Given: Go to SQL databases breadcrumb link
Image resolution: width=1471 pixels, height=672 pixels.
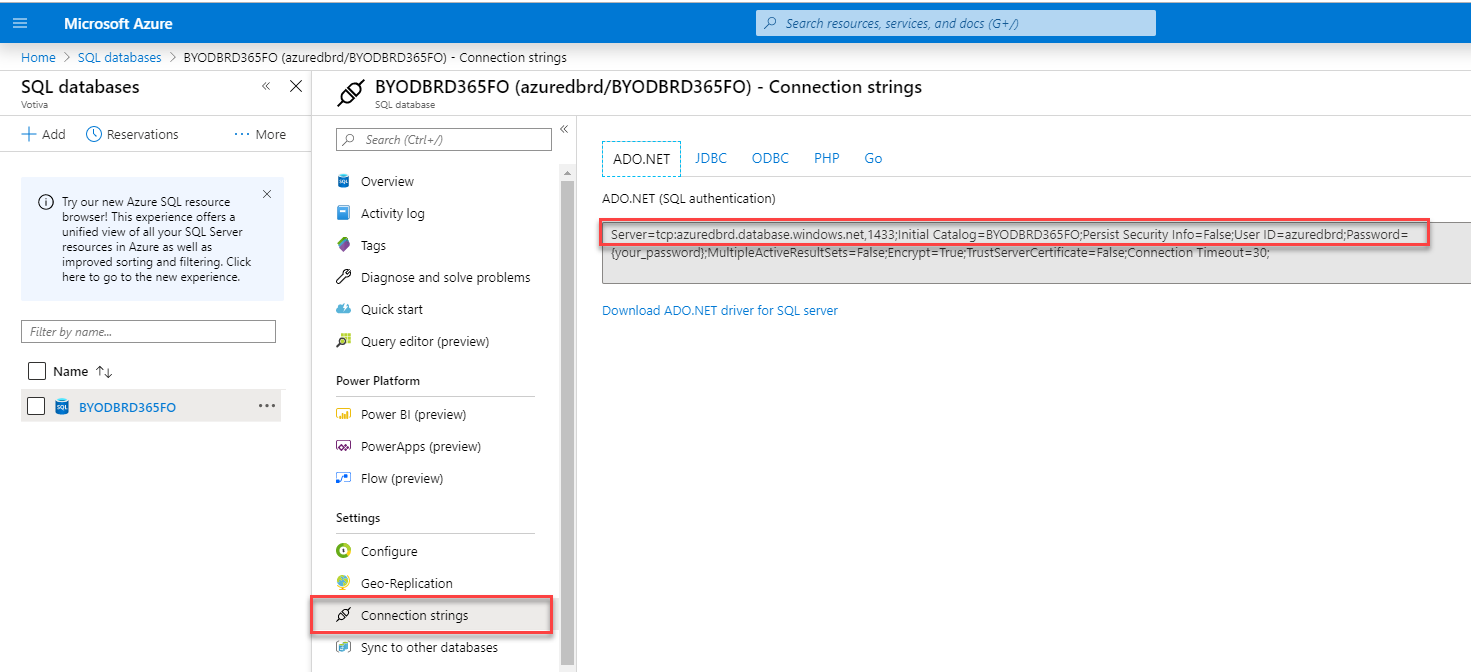Looking at the screenshot, I should tap(119, 57).
